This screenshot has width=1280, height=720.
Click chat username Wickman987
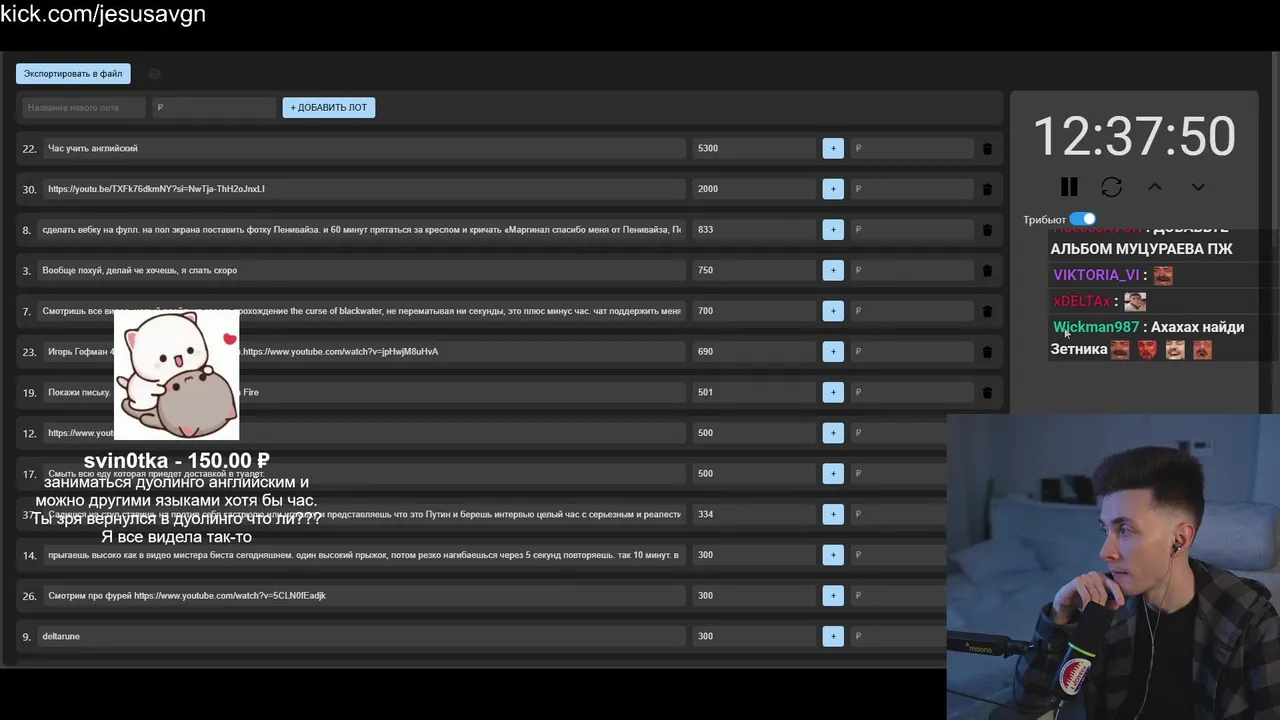[1096, 327]
